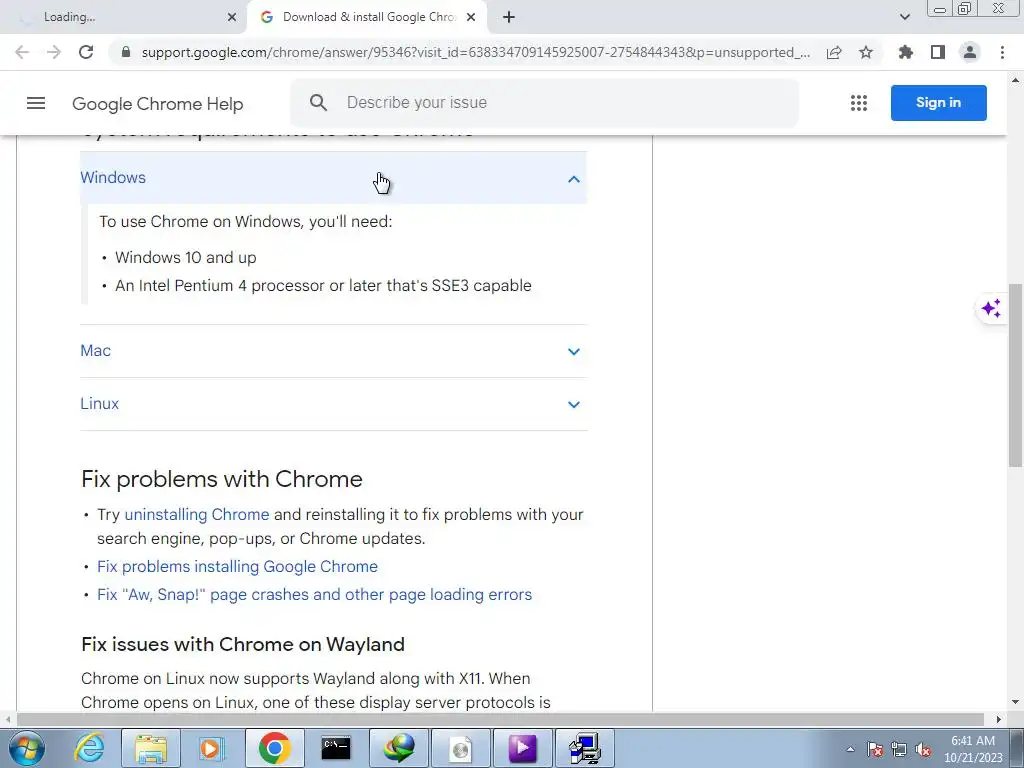1024x768 pixels.
Task: Click the horizontal scrollbar at page bottom
Action: [500, 719]
